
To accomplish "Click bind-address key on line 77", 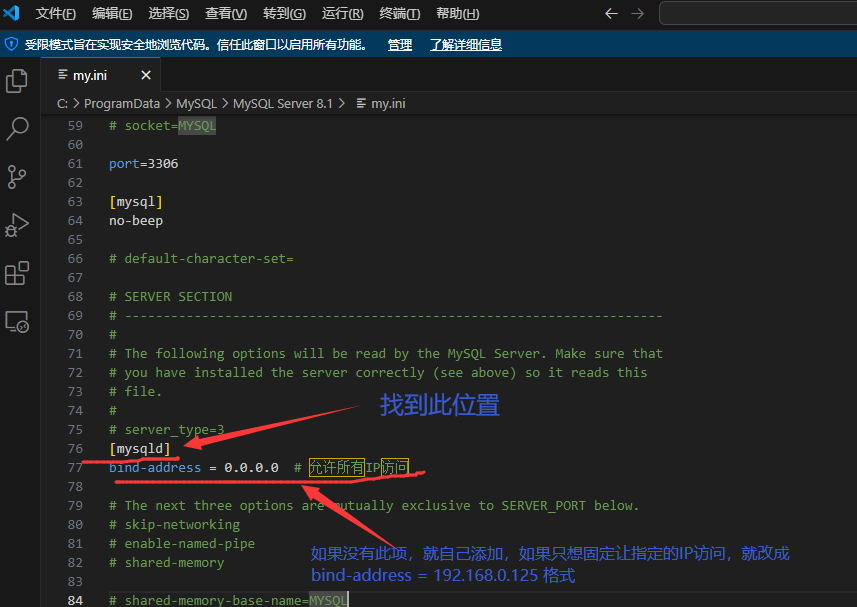I will coord(155,468).
